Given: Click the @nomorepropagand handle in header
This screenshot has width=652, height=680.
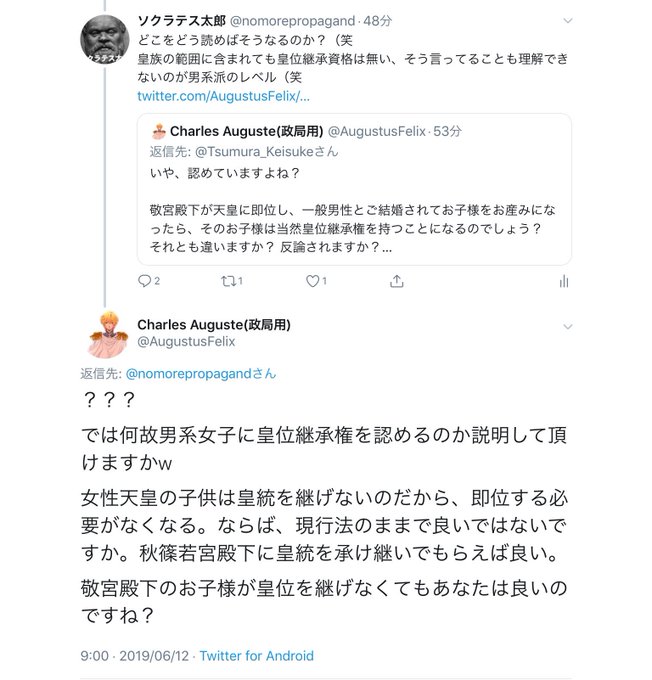Looking at the screenshot, I should [292, 21].
